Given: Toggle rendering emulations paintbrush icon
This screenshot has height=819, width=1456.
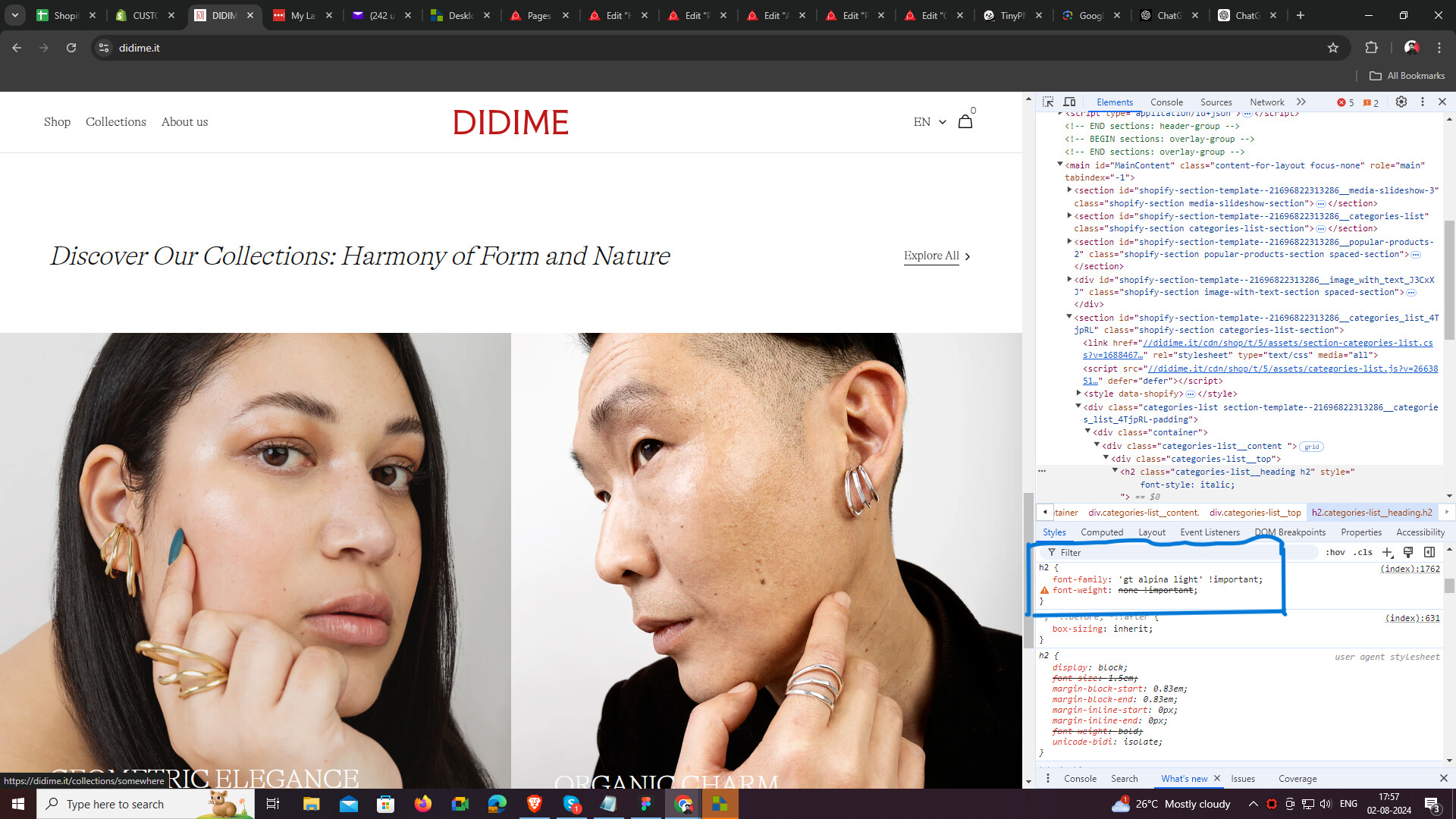Looking at the screenshot, I should click(1408, 552).
